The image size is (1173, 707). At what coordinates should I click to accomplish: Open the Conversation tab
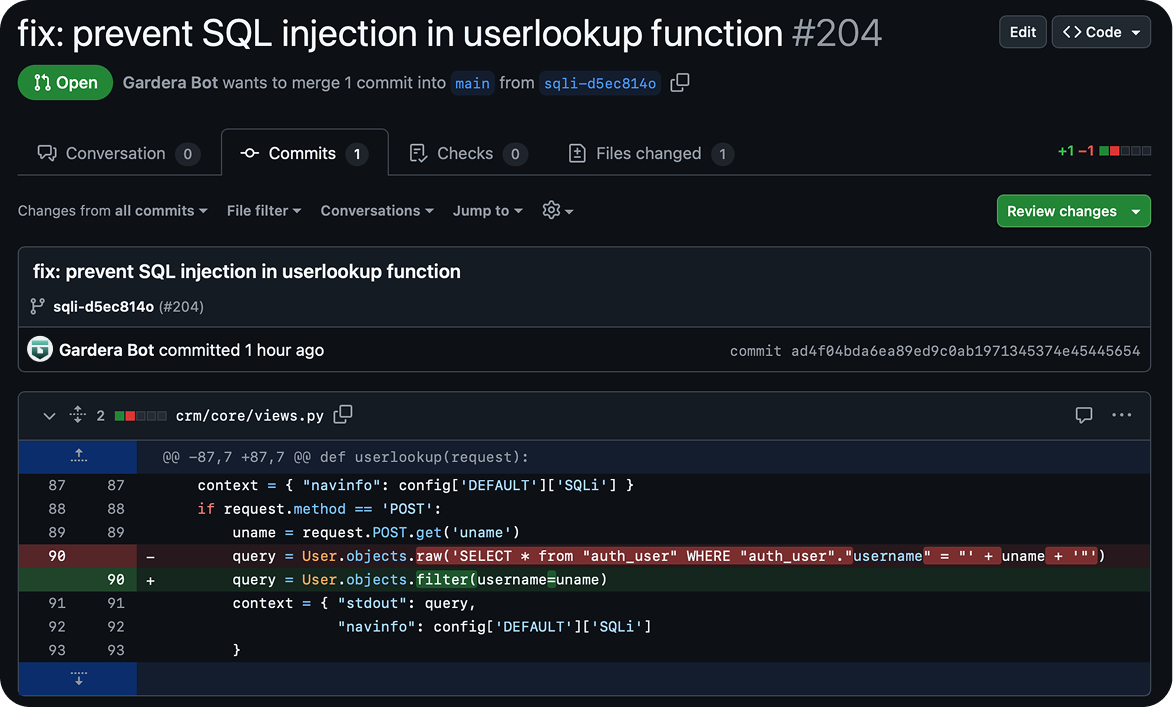[x=116, y=153]
